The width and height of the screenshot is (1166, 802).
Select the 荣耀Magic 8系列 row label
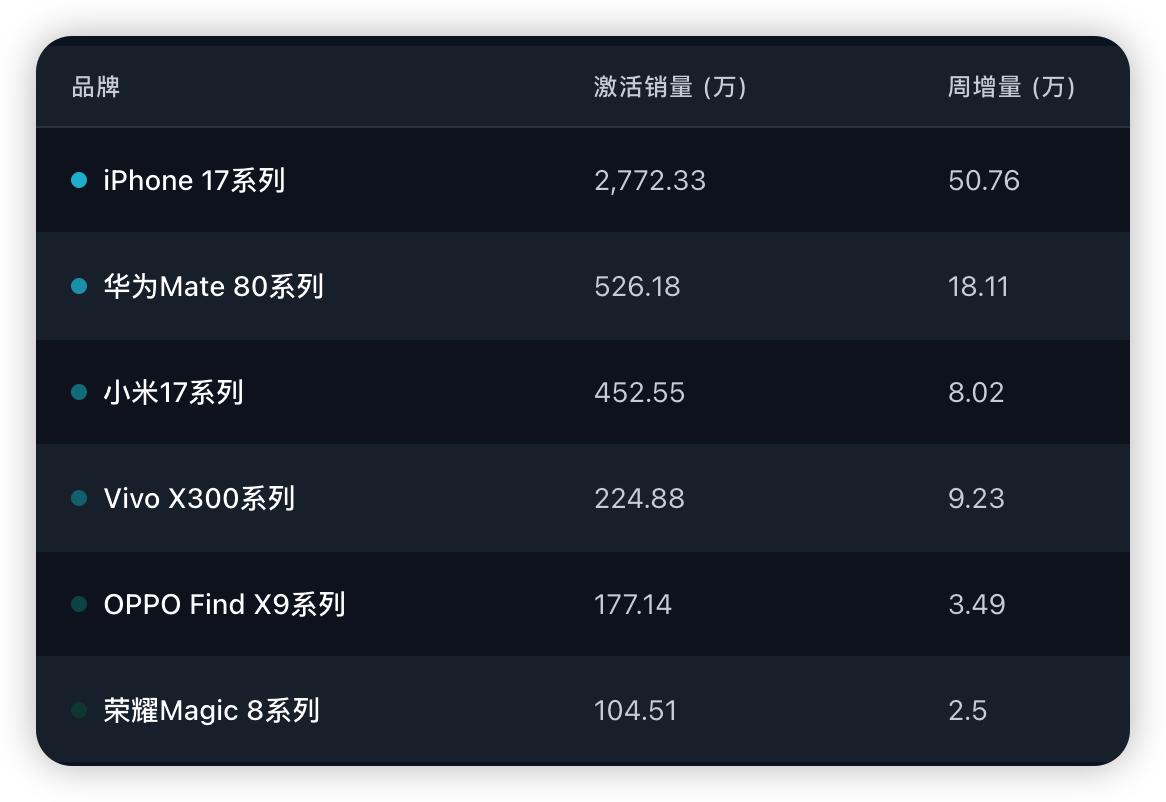click(x=211, y=711)
